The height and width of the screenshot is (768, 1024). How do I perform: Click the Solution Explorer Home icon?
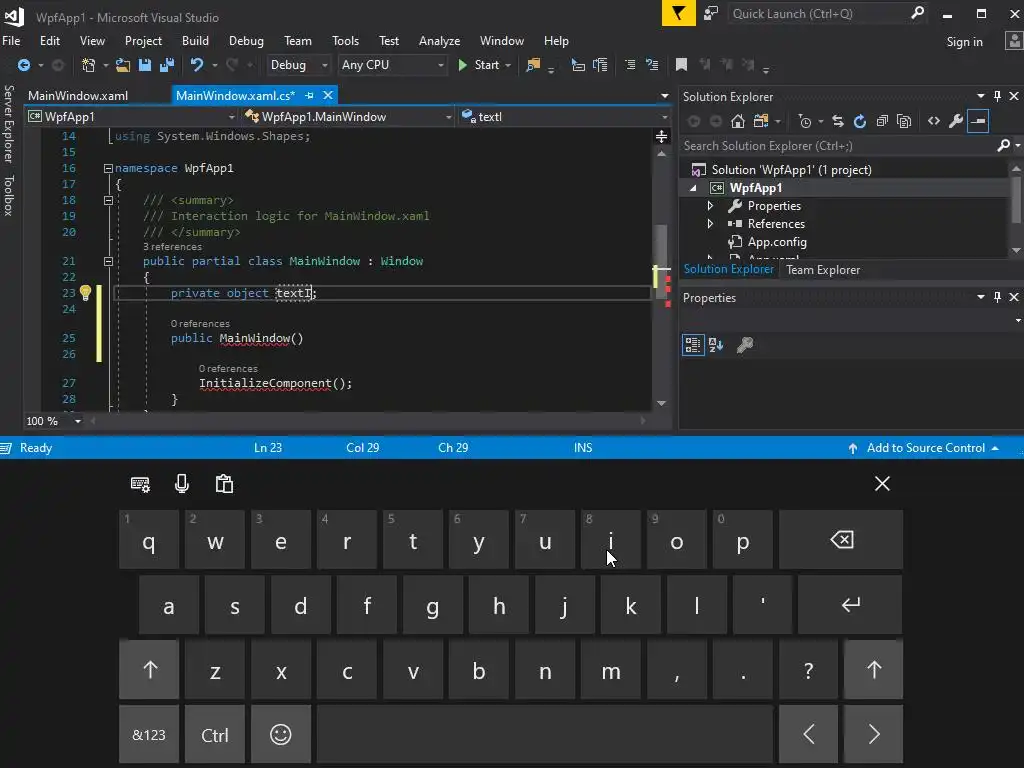pyautogui.click(x=738, y=121)
